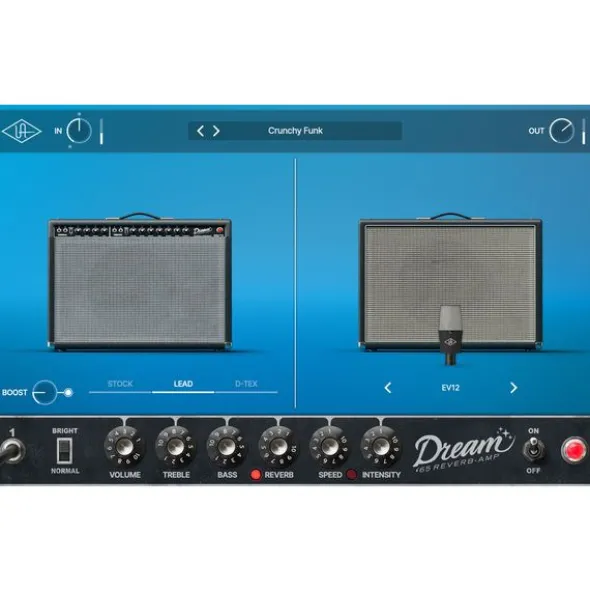The height and width of the screenshot is (591, 590).
Task: Go to the next preset with right chevron
Action: coord(216,131)
